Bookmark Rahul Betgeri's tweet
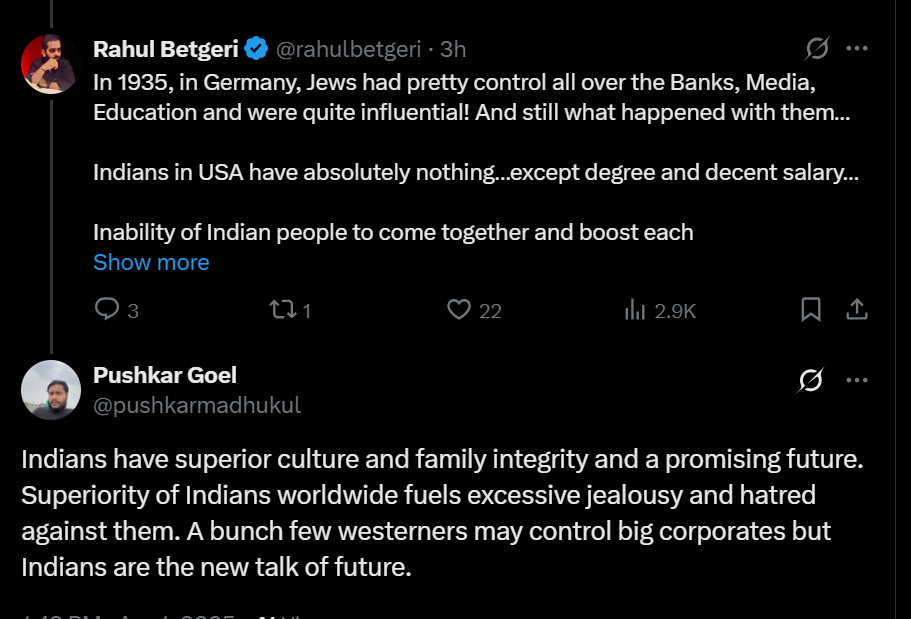 pos(811,310)
